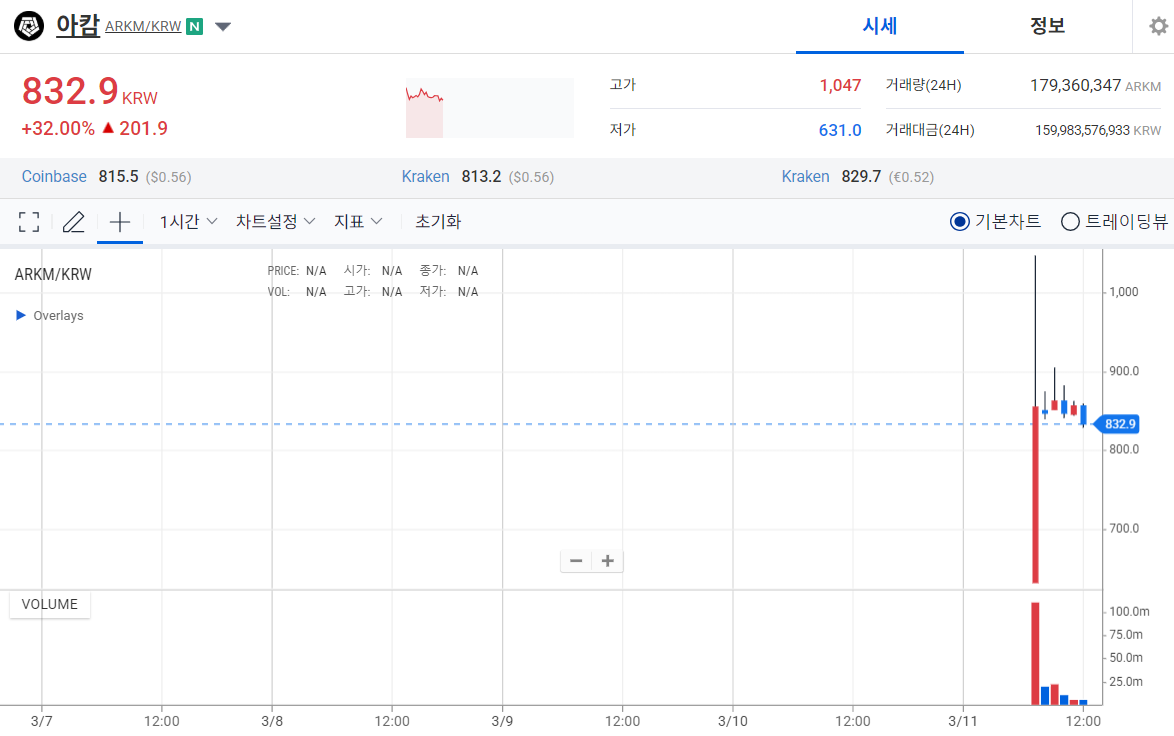This screenshot has height=736, width=1174.
Task: Open the market selector dropdown arrow
Action: (223, 27)
